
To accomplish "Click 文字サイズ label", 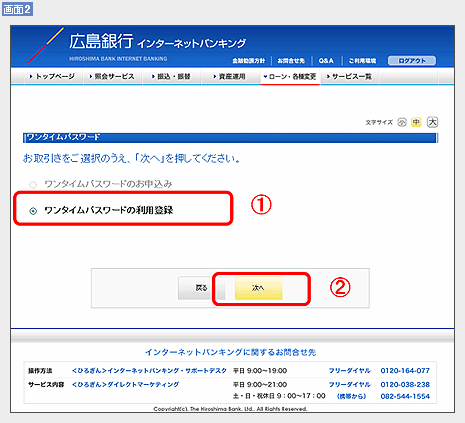I will [x=379, y=122].
